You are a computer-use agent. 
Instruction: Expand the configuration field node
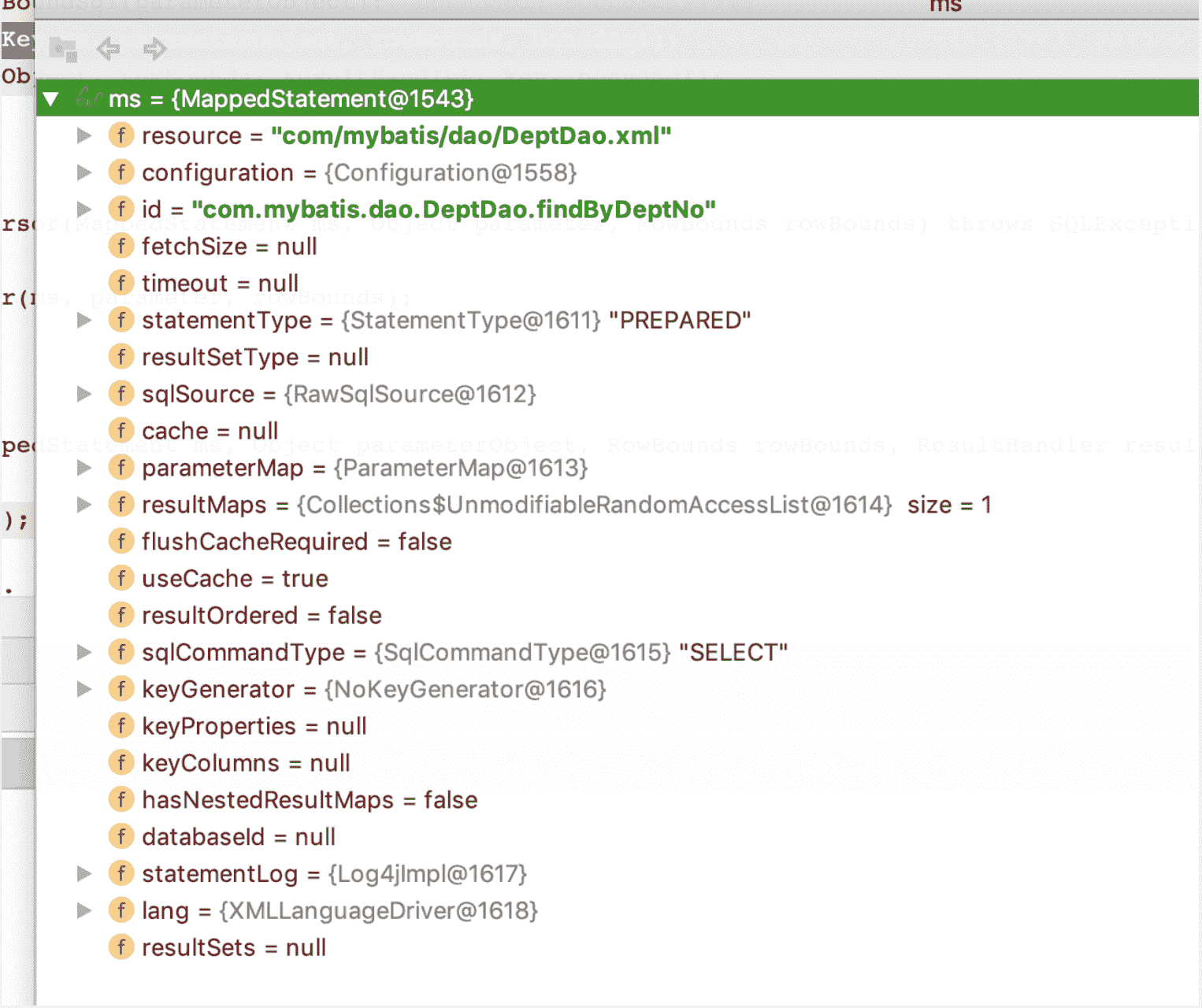(83, 172)
